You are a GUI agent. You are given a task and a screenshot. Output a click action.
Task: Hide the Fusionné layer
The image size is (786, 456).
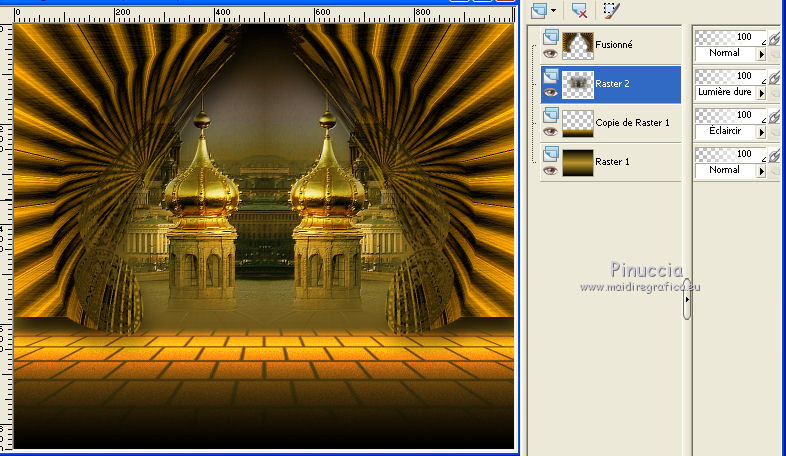[x=550, y=54]
